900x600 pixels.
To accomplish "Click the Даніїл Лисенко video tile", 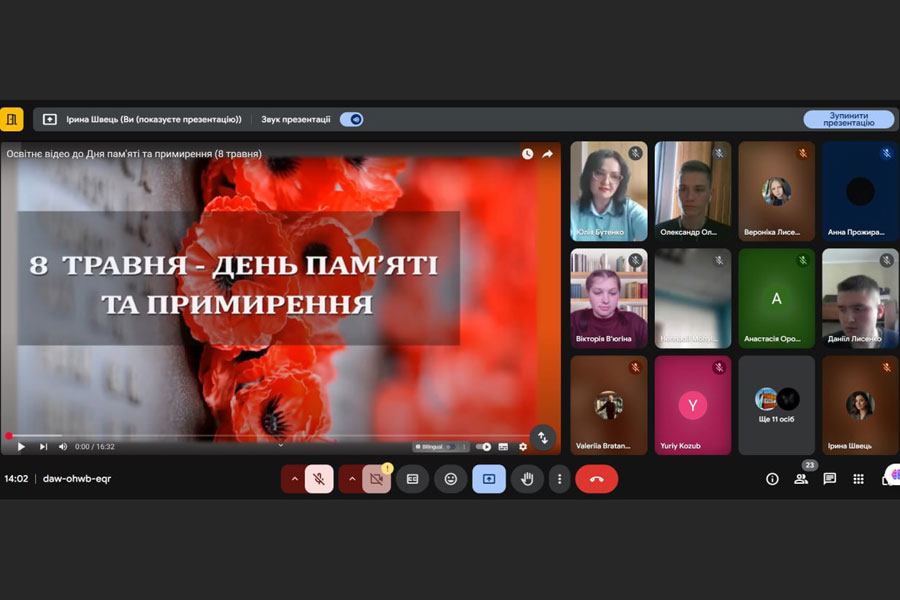I will (x=860, y=299).
